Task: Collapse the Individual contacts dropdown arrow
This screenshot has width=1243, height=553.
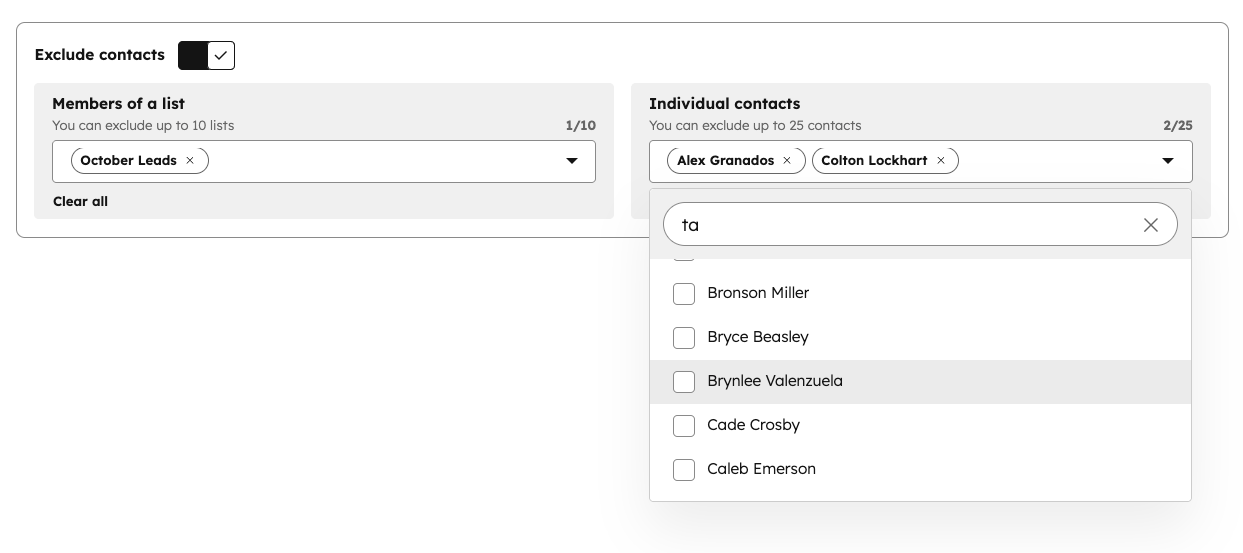Action: click(x=1167, y=161)
